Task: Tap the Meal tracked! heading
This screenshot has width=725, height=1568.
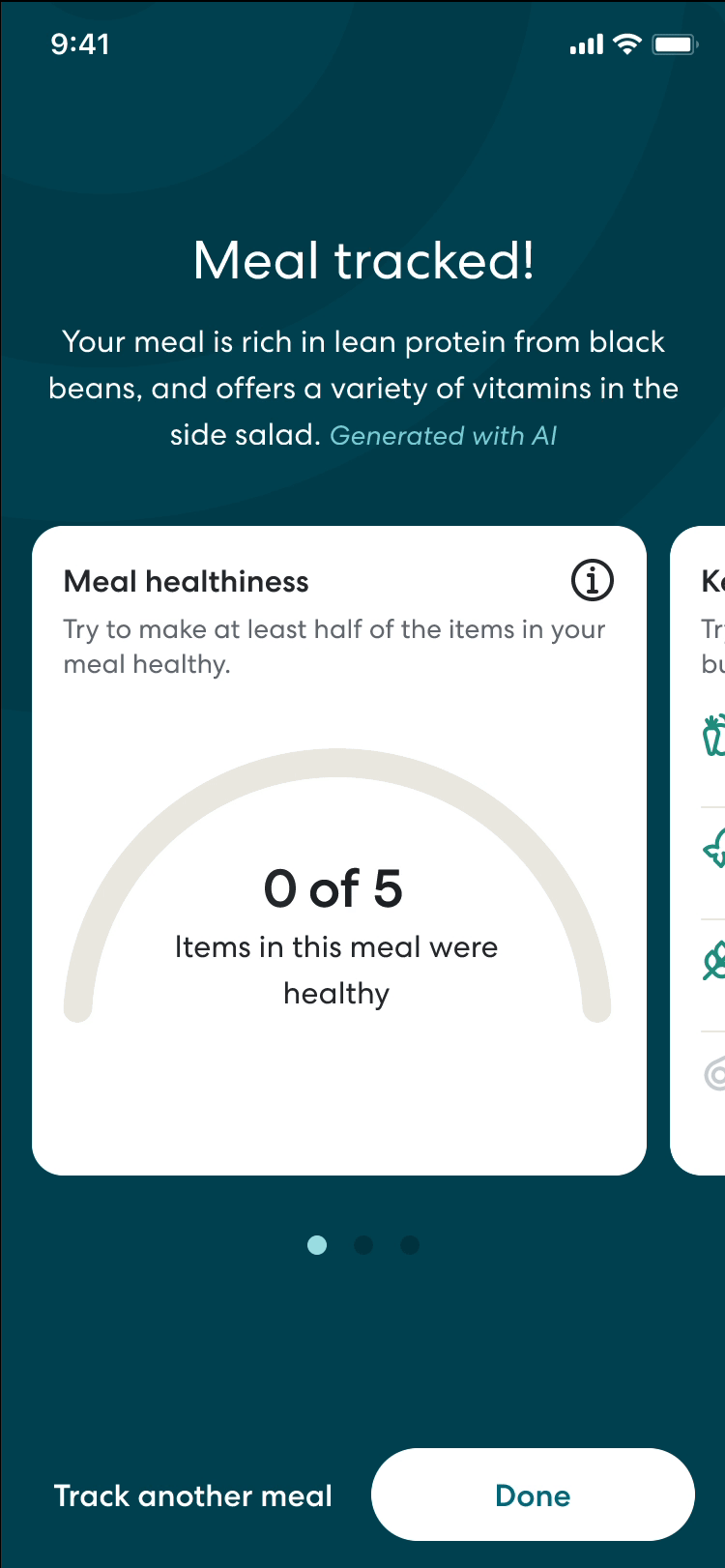Action: point(363,261)
